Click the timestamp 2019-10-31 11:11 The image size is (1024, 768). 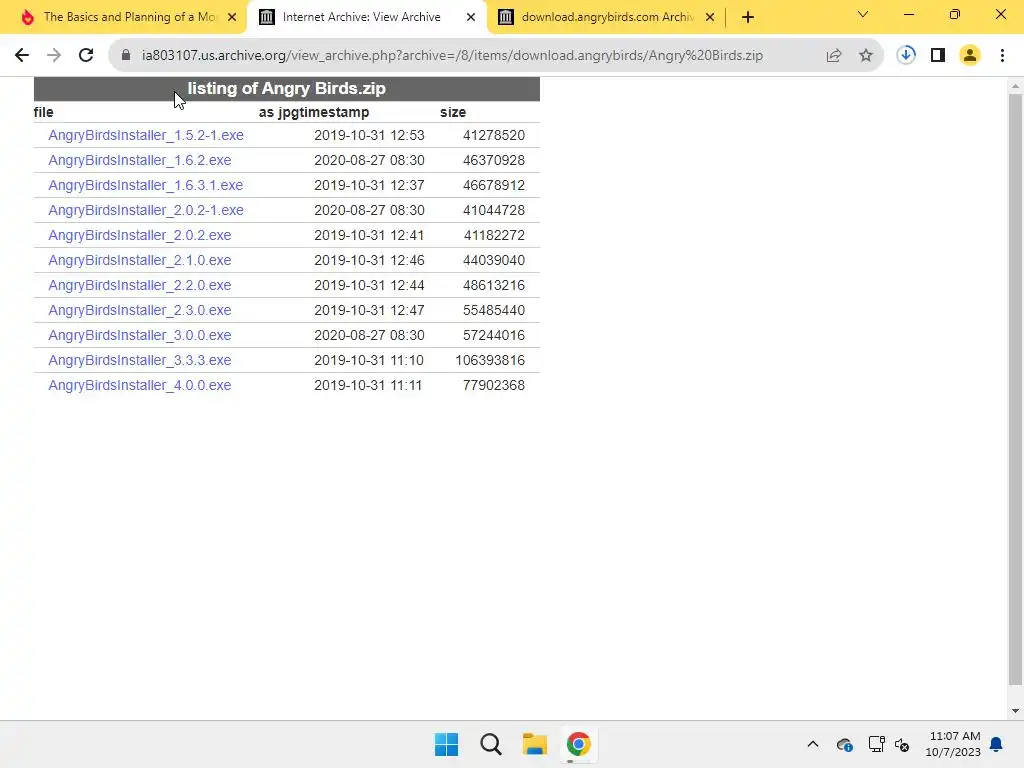click(x=368, y=385)
